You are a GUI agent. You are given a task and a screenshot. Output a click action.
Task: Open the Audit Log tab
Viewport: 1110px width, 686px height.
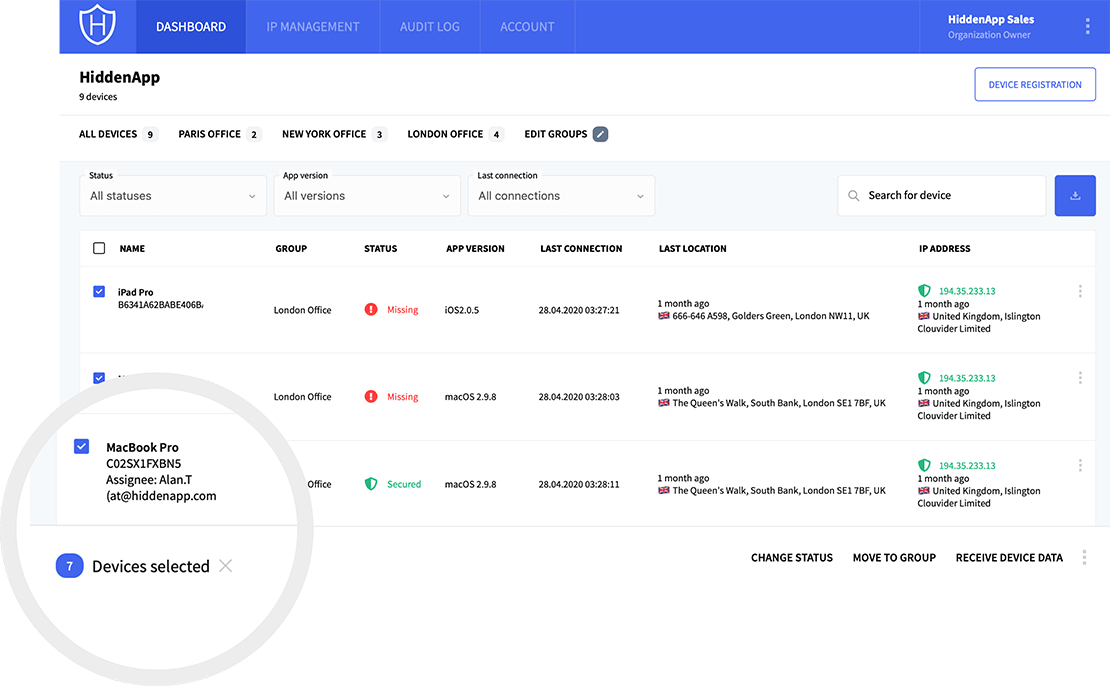430,27
